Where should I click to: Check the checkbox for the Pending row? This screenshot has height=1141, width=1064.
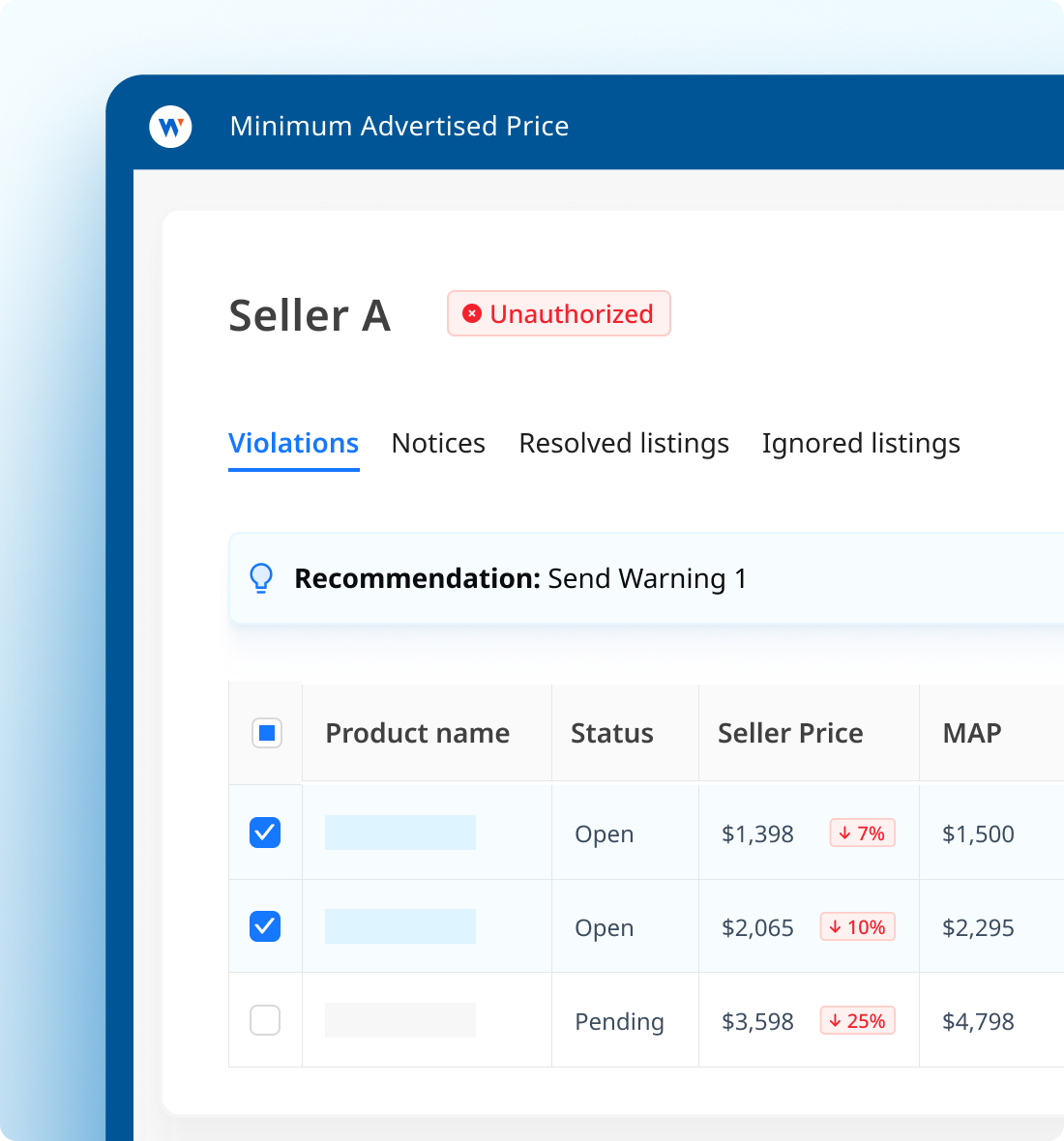(x=265, y=1020)
